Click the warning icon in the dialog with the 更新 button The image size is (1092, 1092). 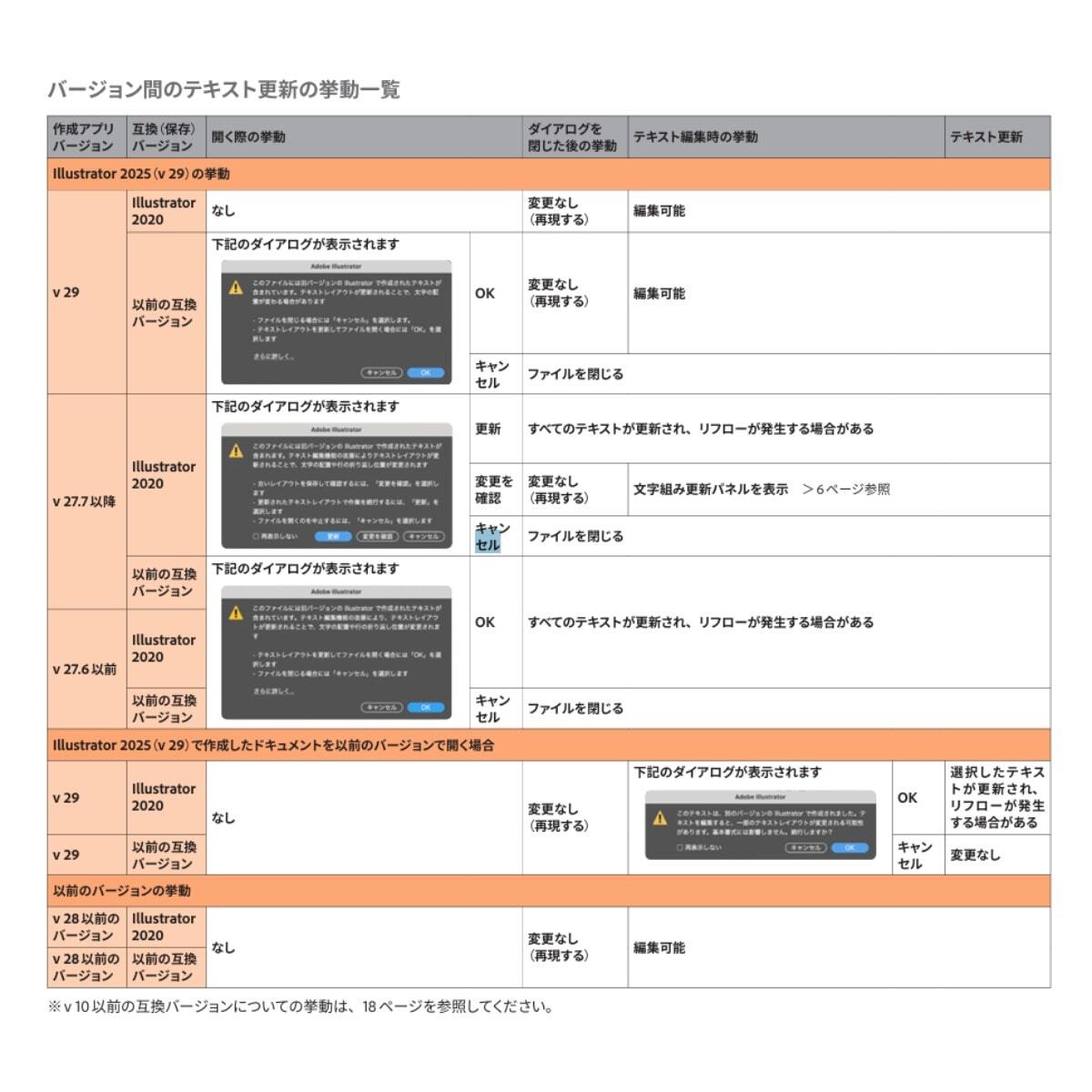click(x=236, y=450)
